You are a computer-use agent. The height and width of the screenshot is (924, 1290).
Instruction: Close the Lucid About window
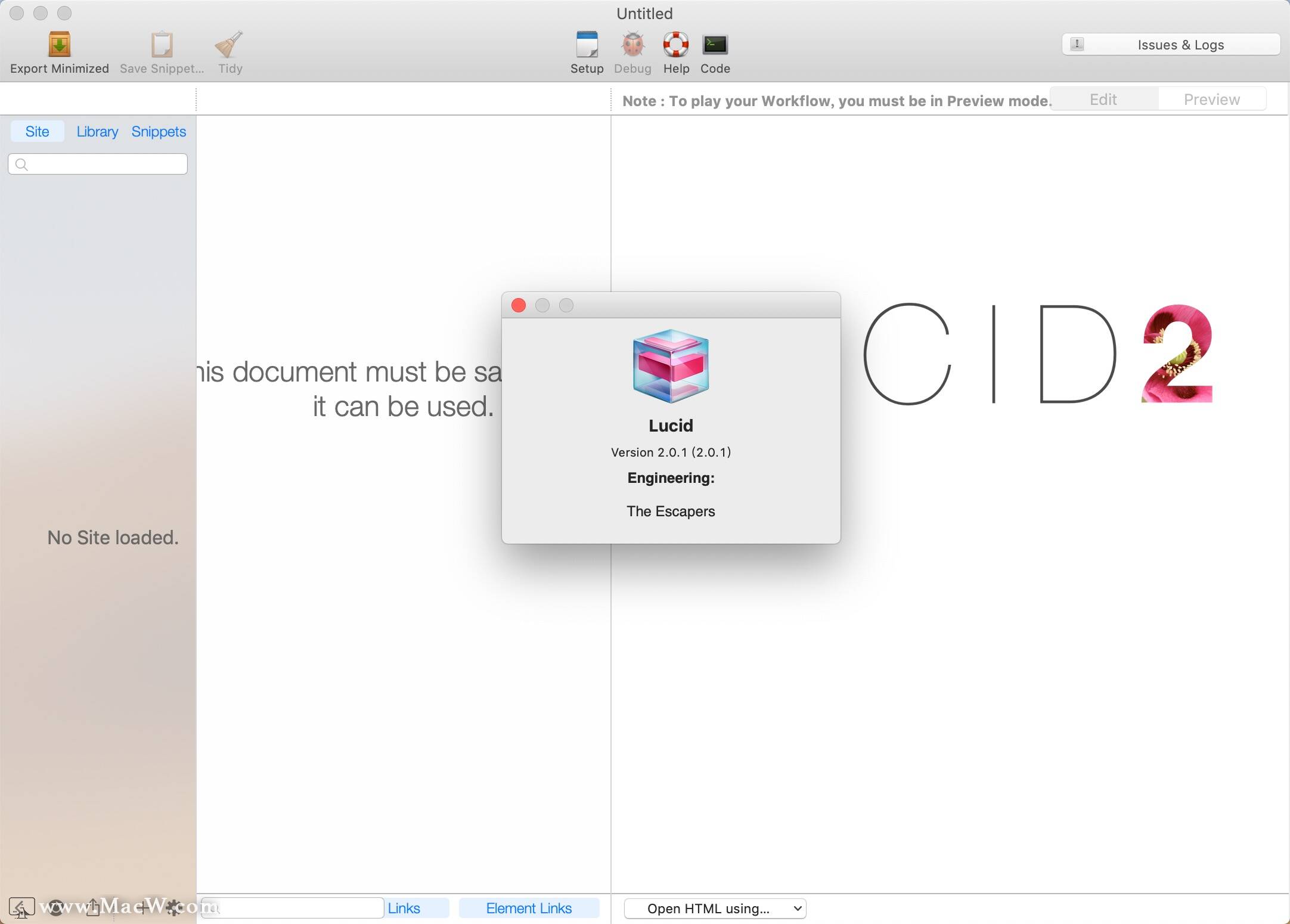[x=519, y=305]
